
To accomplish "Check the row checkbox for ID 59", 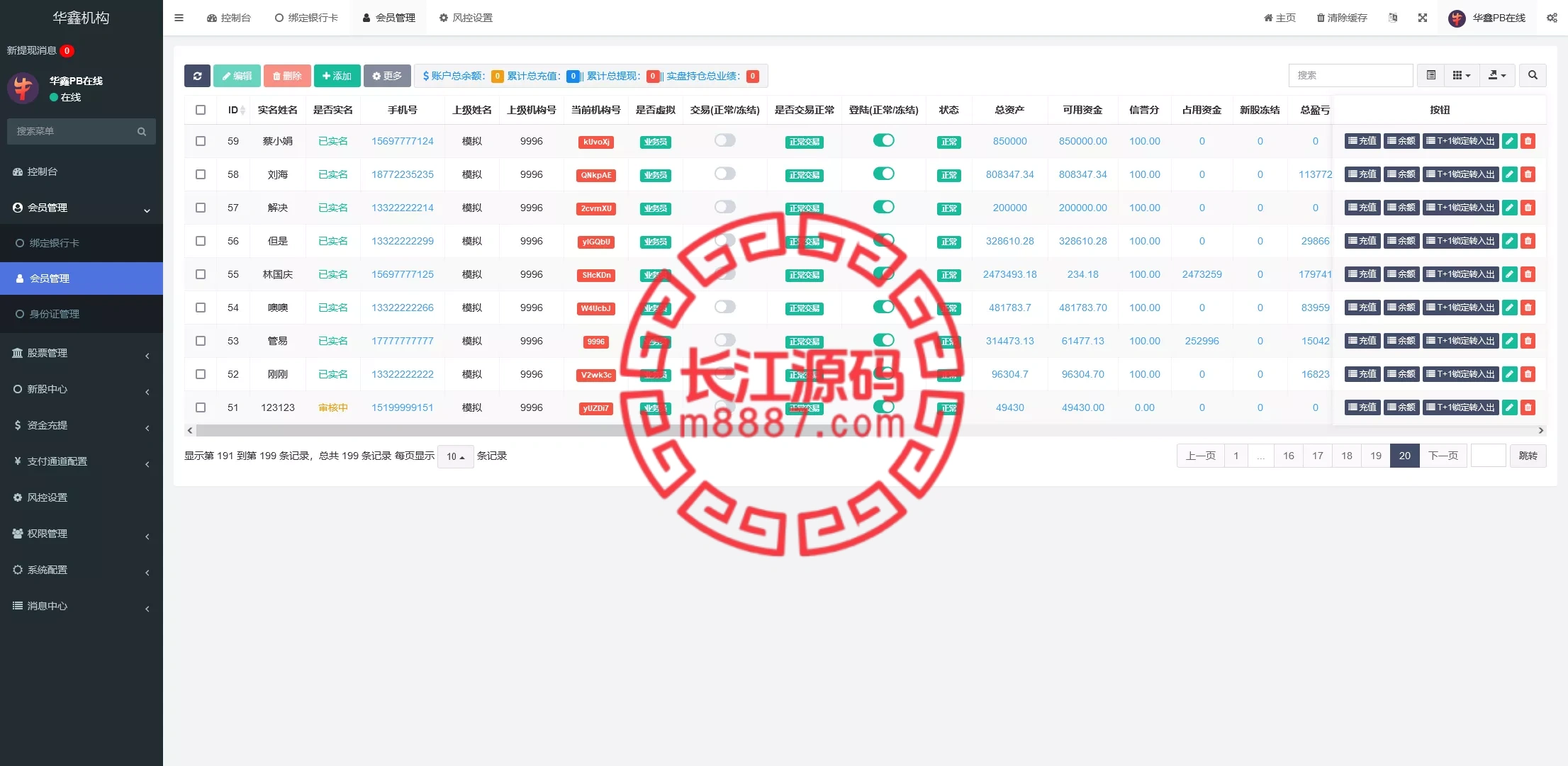I will [201, 141].
